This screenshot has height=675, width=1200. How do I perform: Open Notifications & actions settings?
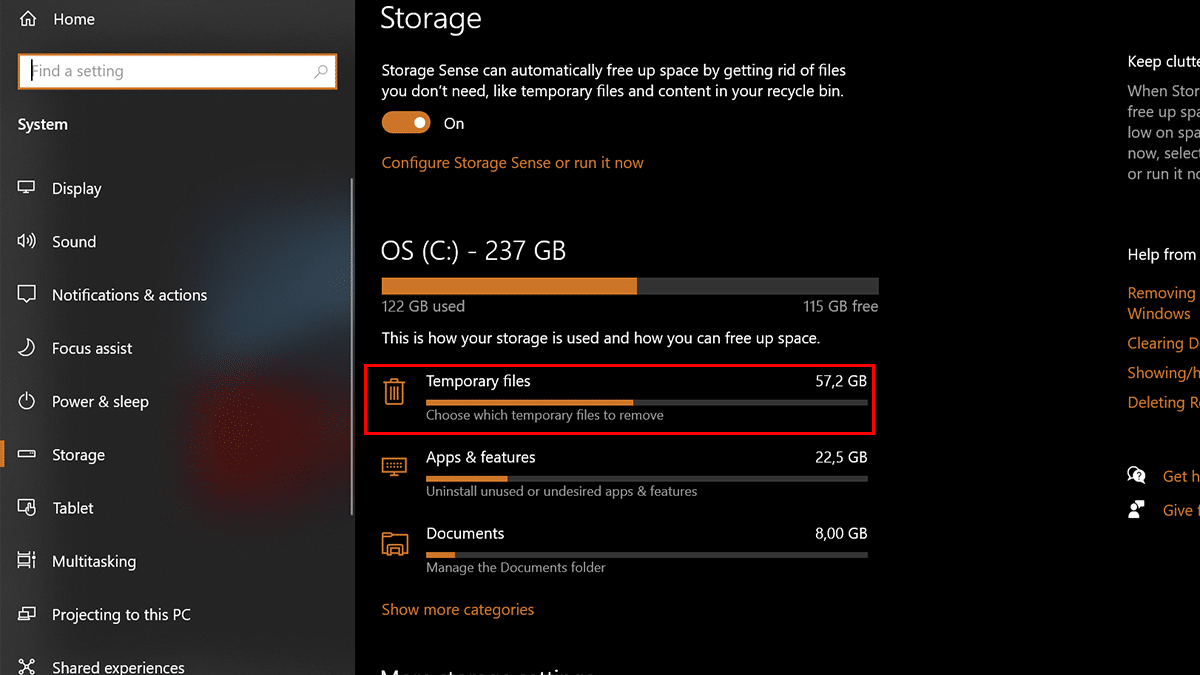[x=129, y=295]
